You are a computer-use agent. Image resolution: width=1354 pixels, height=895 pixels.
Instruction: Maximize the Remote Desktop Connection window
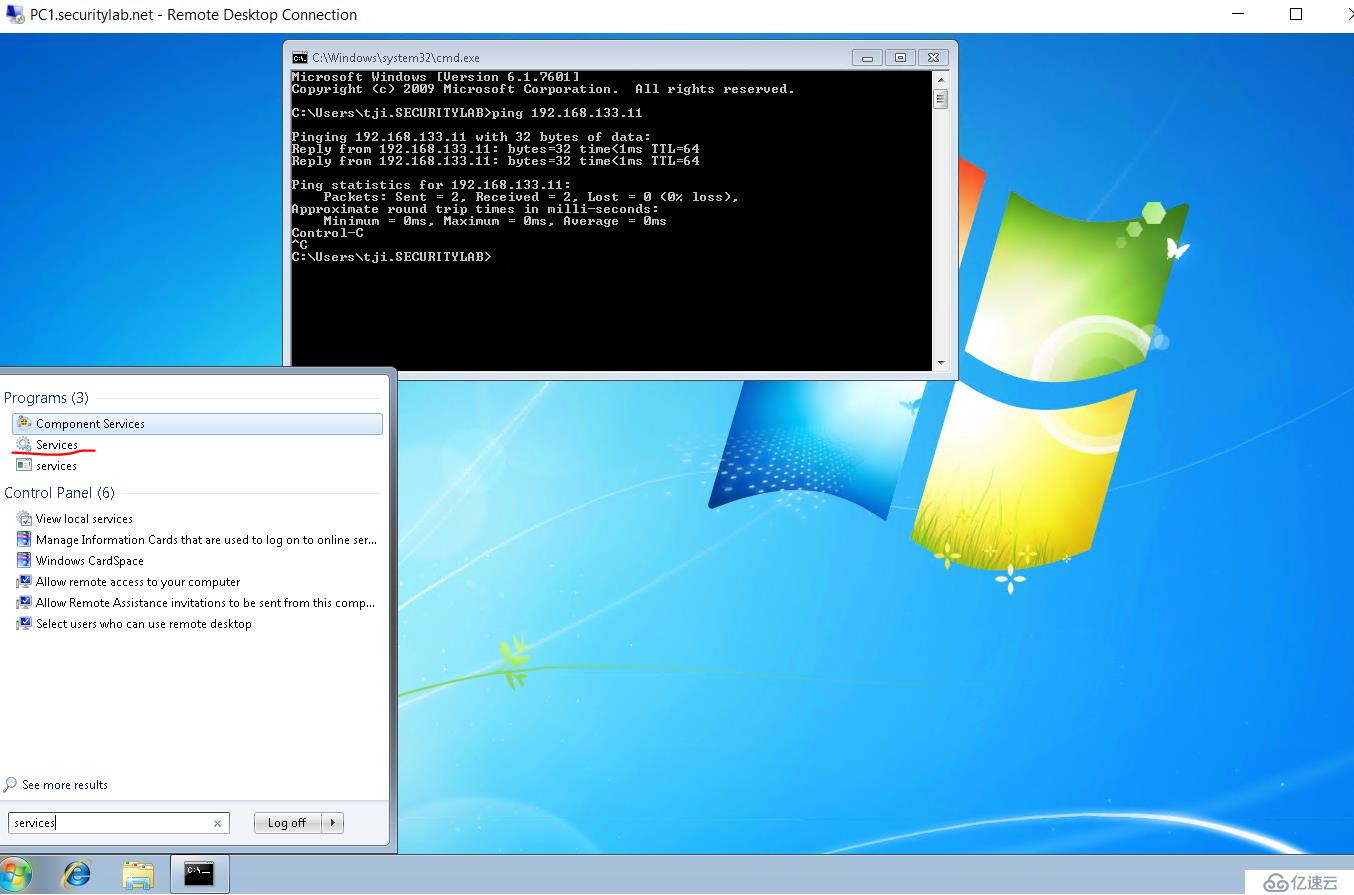point(1296,14)
